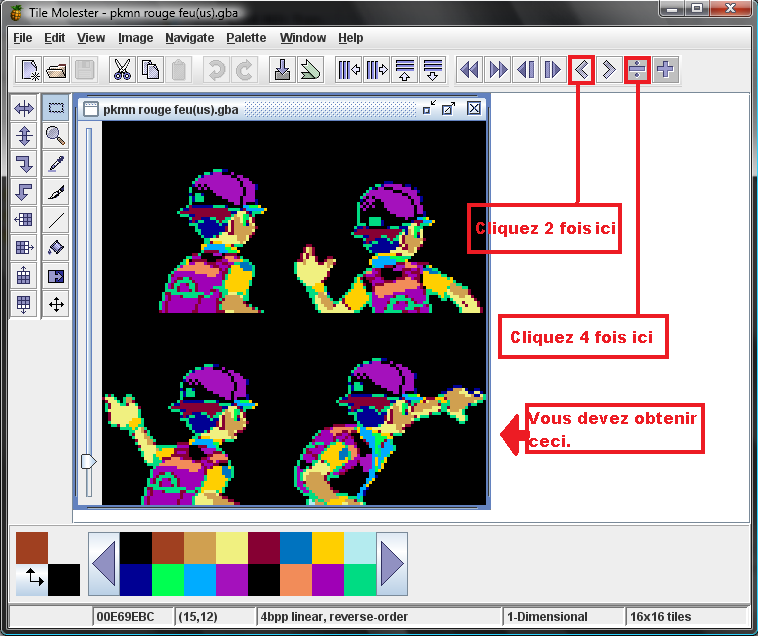The height and width of the screenshot is (636, 758).
Task: Open the View menu
Action: [91, 38]
